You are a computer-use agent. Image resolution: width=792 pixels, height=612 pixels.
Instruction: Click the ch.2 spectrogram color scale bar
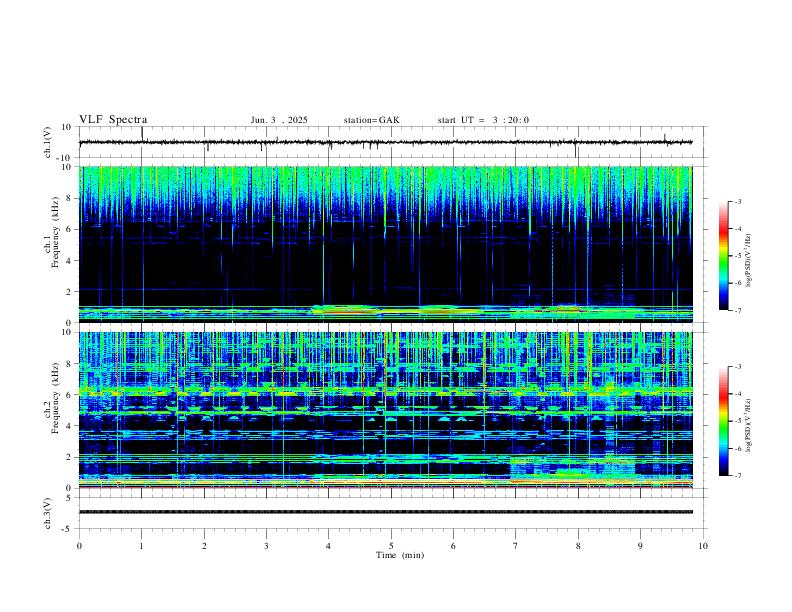[x=723, y=421]
